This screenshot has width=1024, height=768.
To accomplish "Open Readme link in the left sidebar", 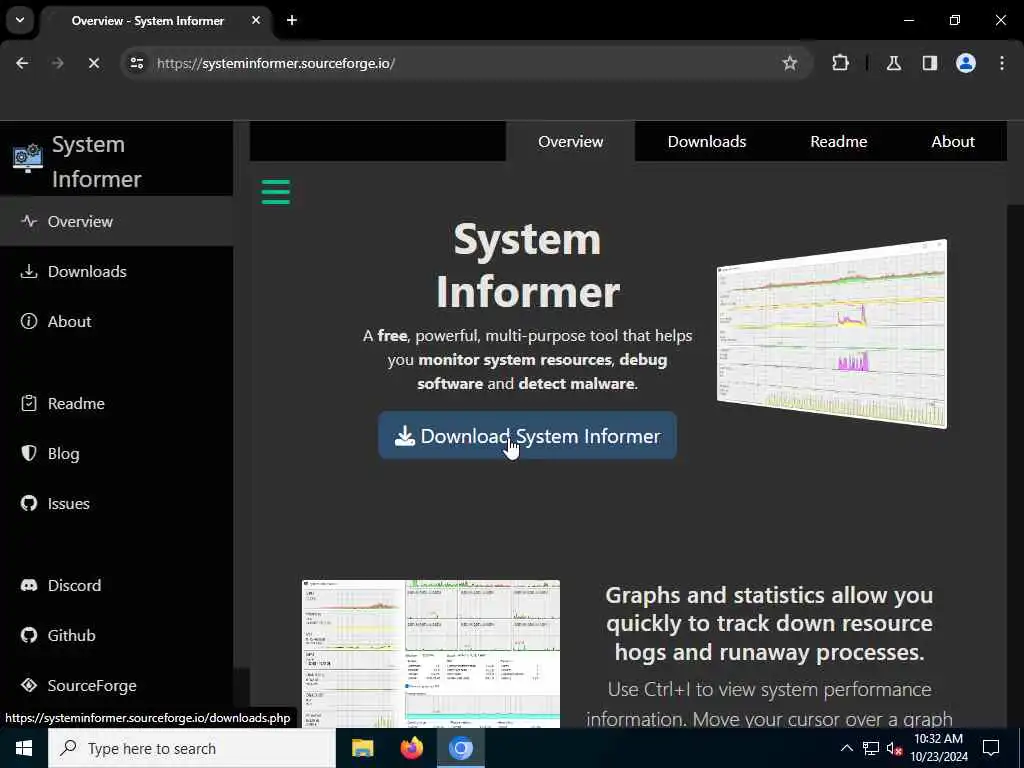I will pyautogui.click(x=116, y=403).
